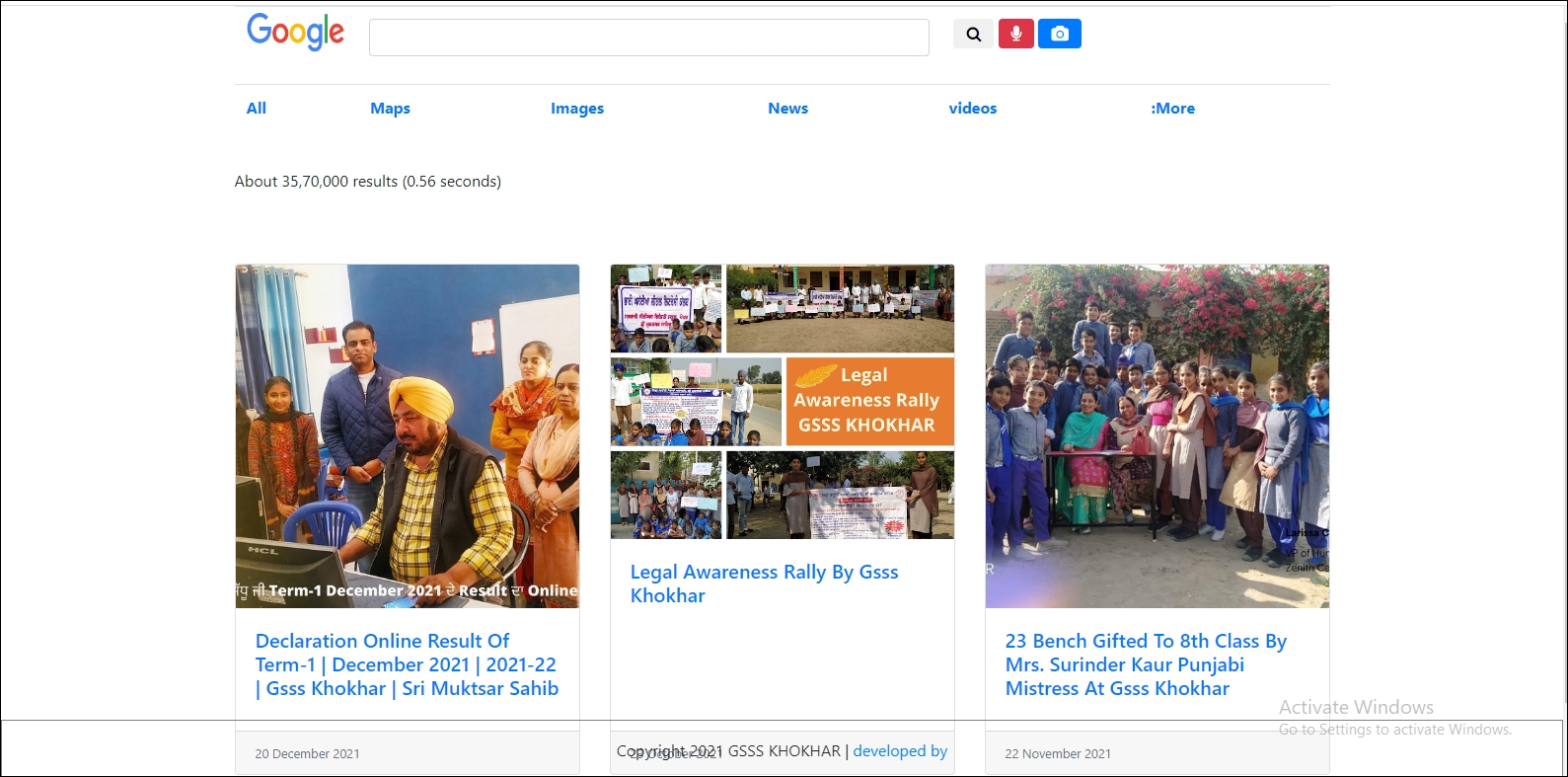This screenshot has height=777, width=1568.
Task: Follow the developed by footer link
Action: coord(900,751)
